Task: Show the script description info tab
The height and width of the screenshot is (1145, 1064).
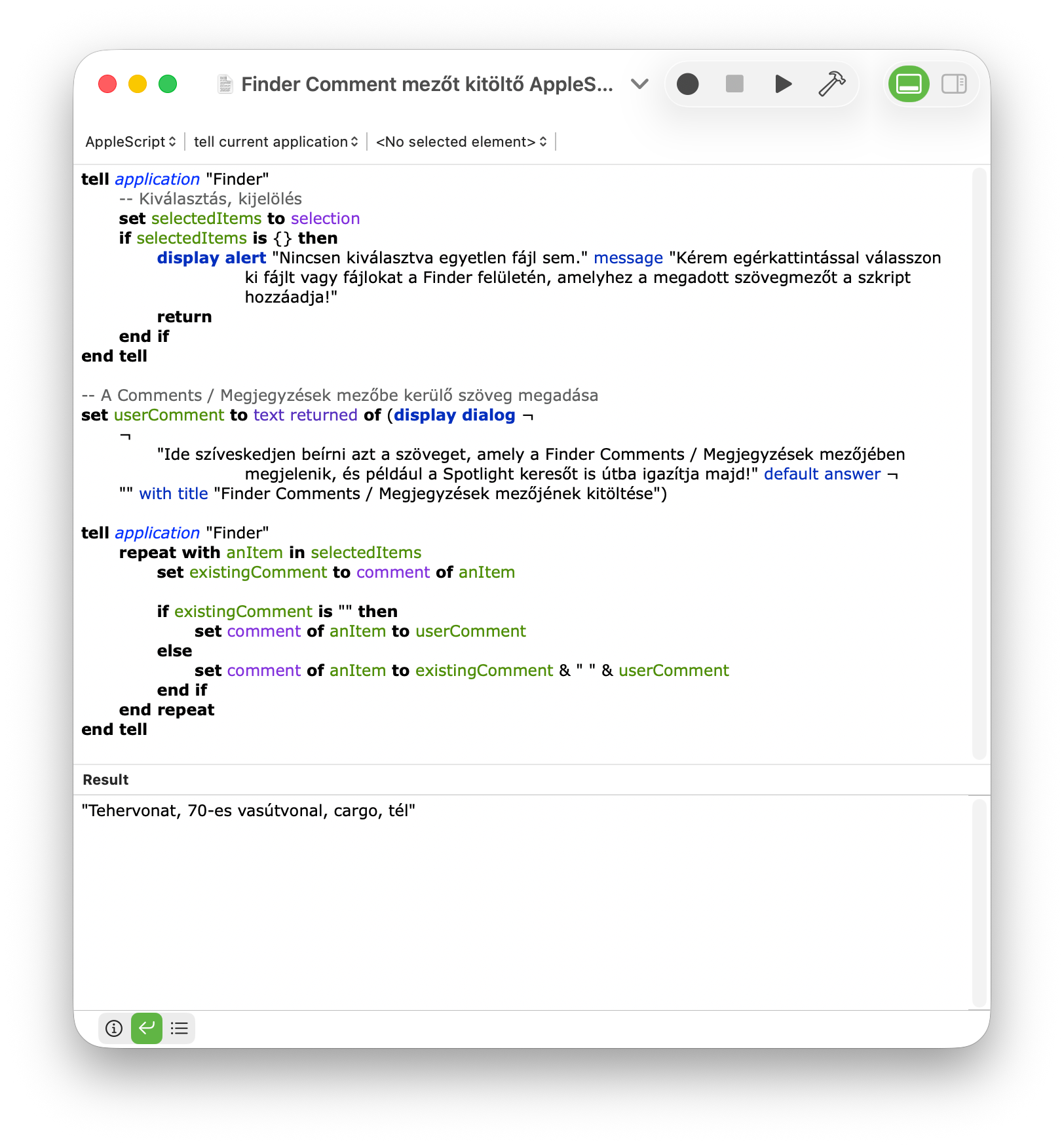Action: point(114,1028)
